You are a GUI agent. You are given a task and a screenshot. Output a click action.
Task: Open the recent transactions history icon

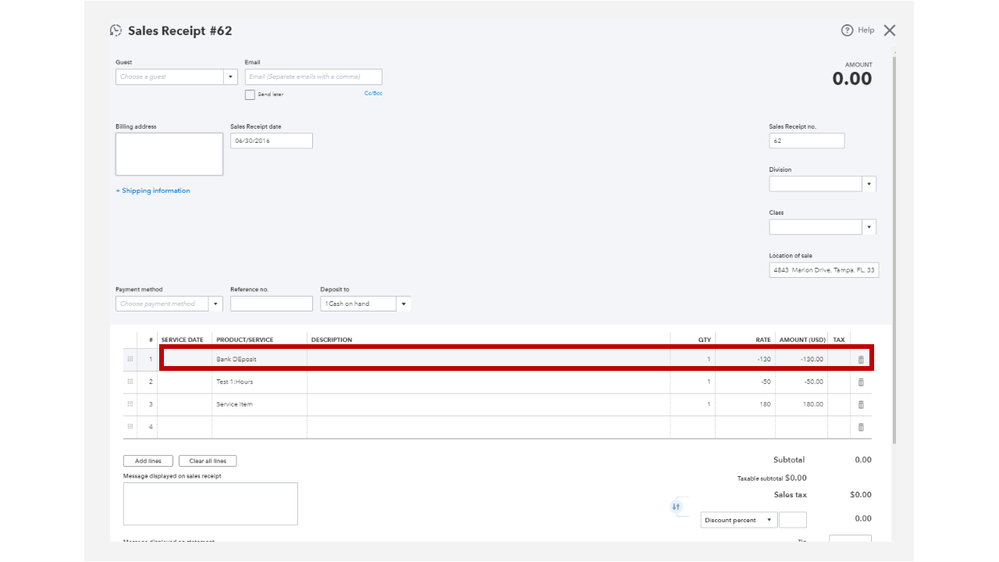[x=116, y=31]
